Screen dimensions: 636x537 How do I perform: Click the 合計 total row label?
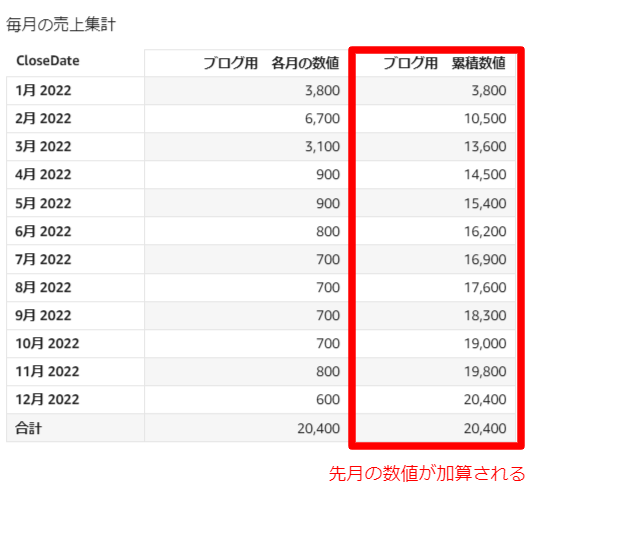pos(29,427)
